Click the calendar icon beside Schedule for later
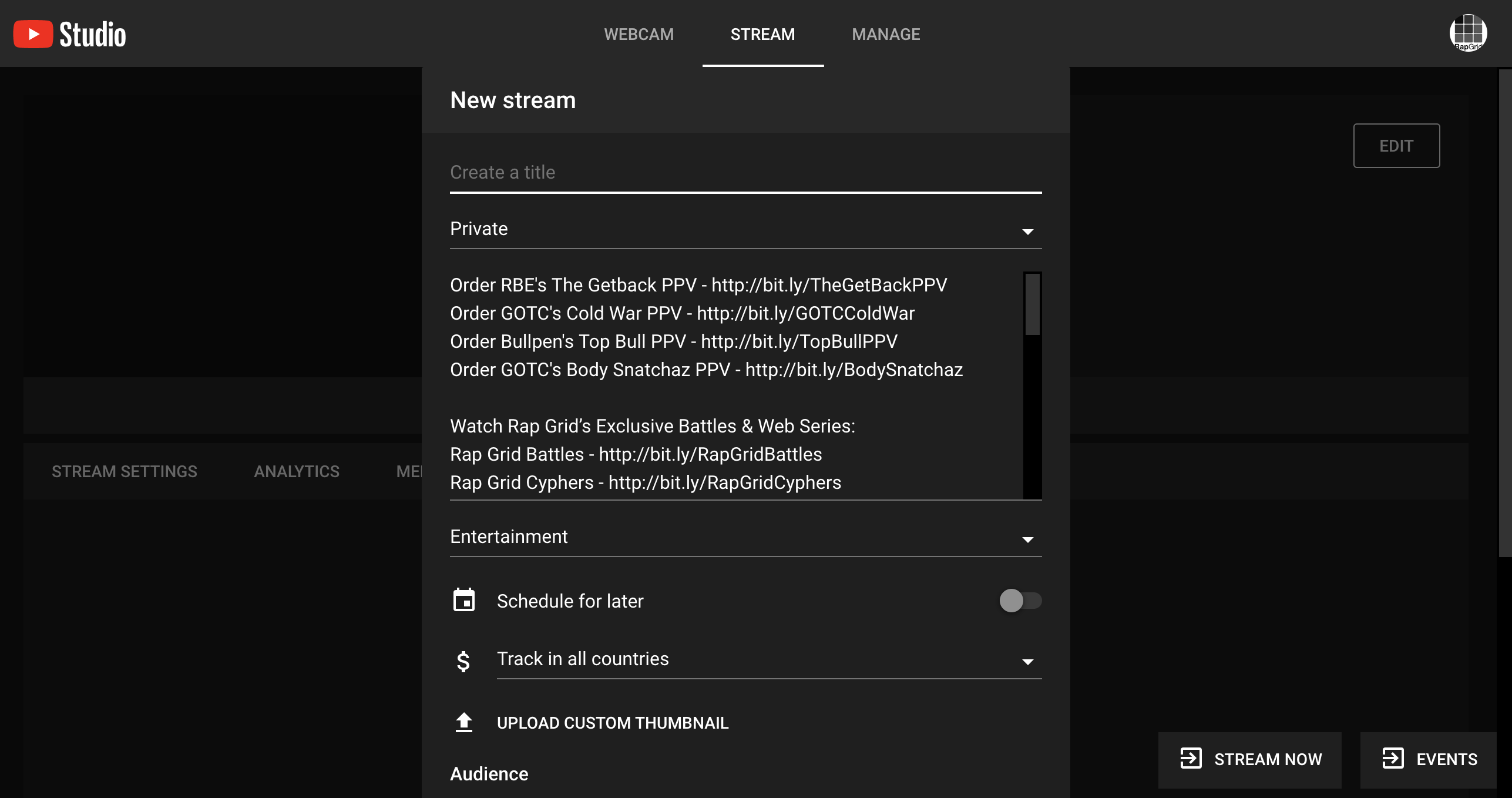1512x798 pixels. (464, 601)
